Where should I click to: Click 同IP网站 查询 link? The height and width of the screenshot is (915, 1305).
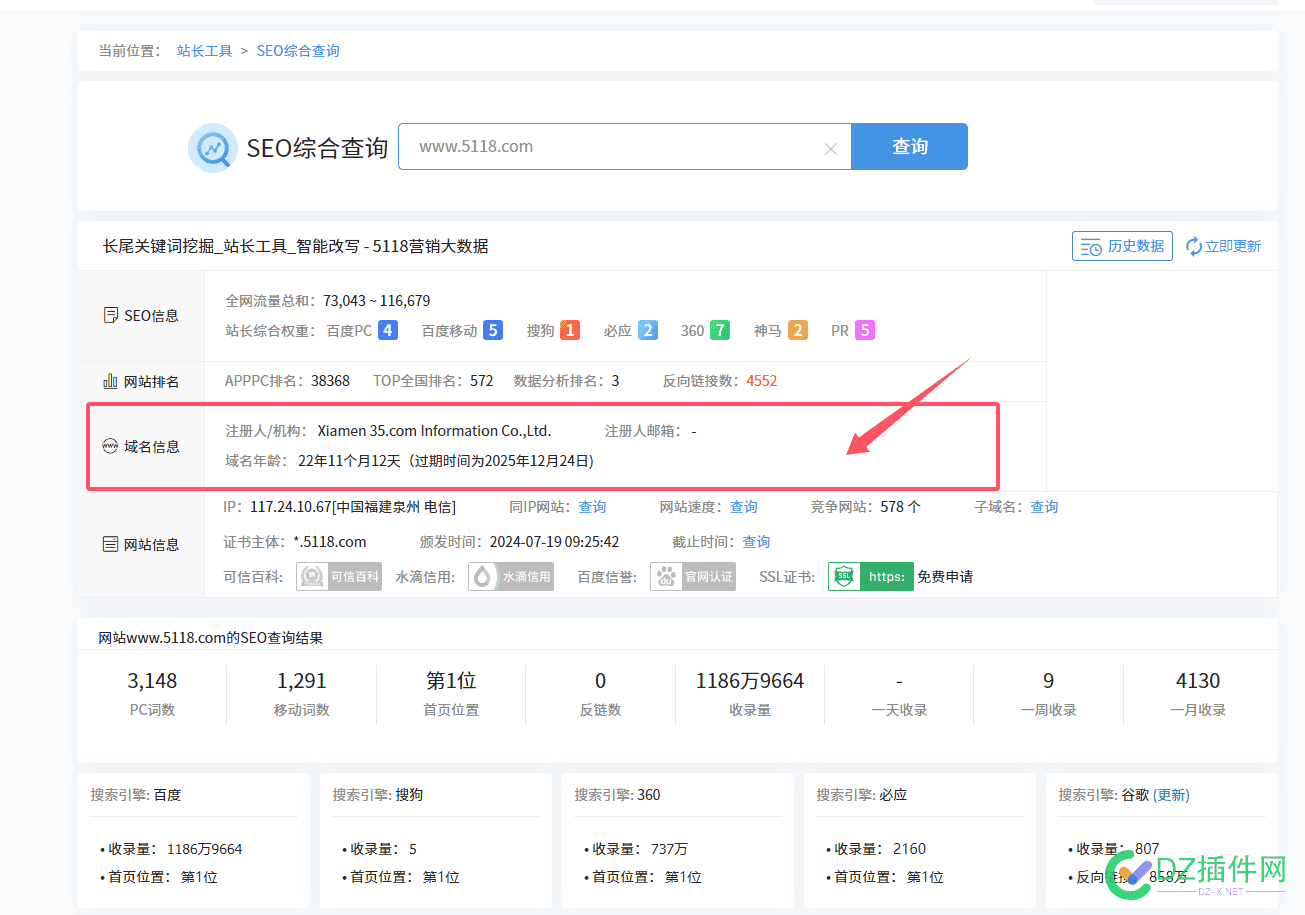pos(592,507)
